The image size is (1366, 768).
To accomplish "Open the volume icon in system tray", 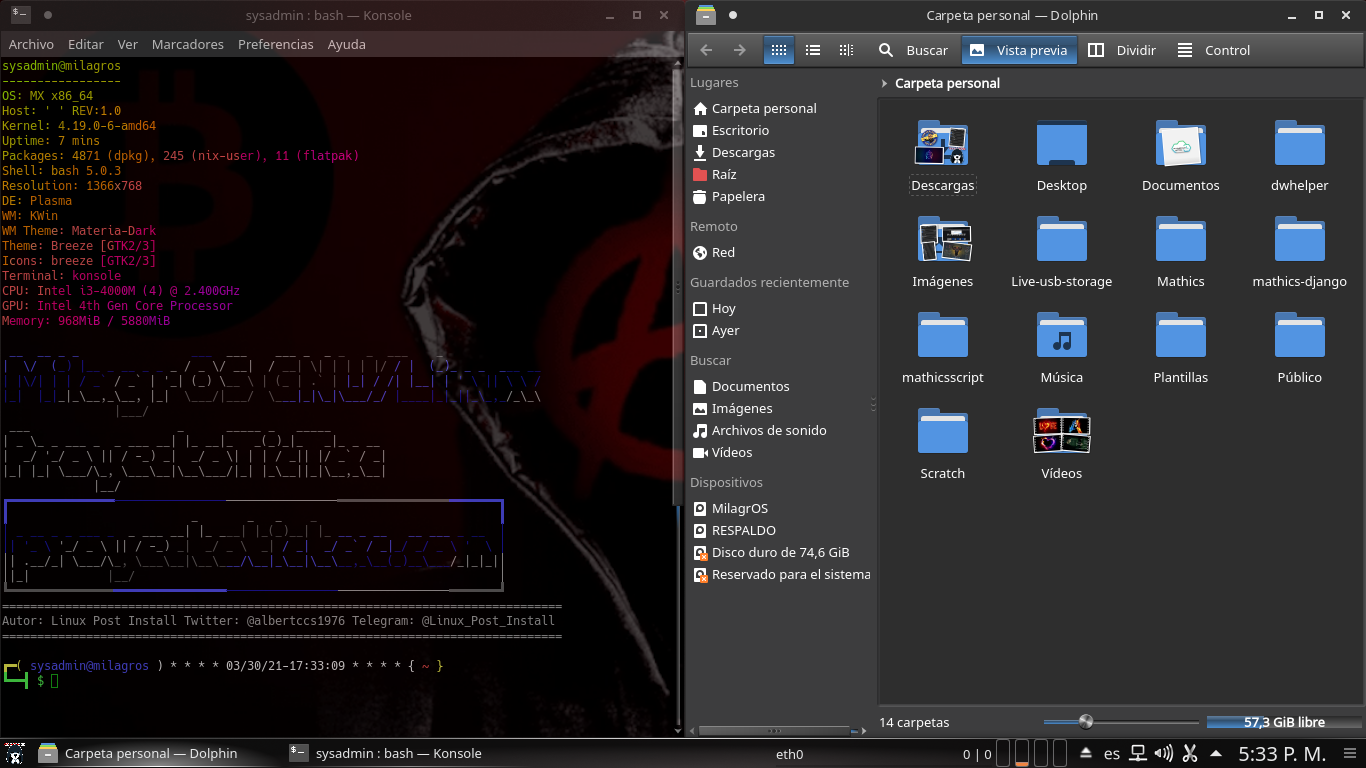I will [x=1163, y=754].
